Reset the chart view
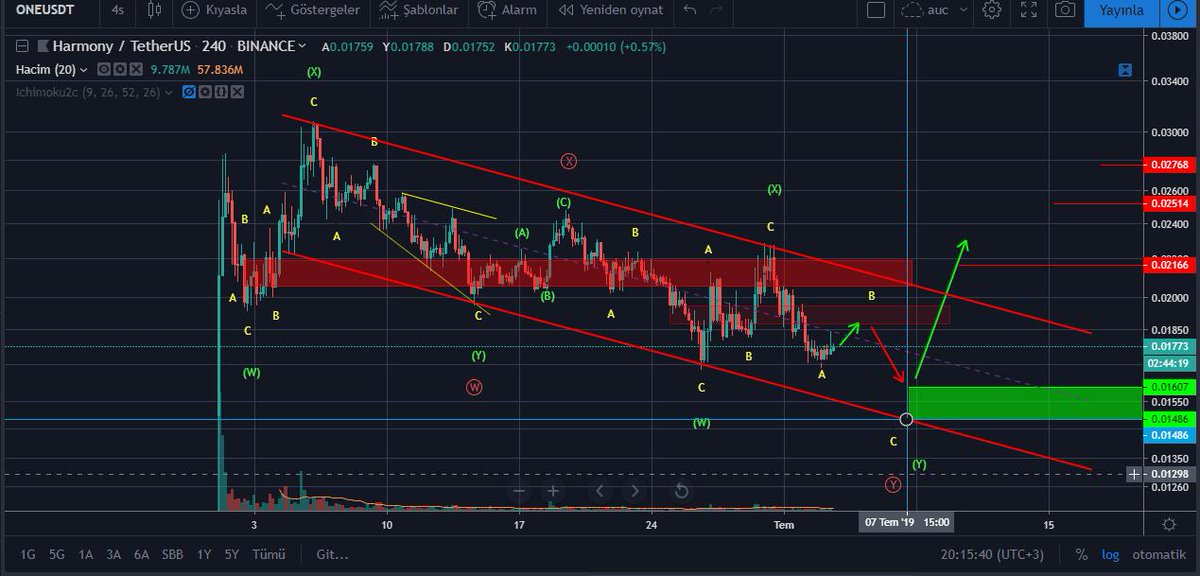This screenshot has width=1200, height=576. (x=681, y=491)
